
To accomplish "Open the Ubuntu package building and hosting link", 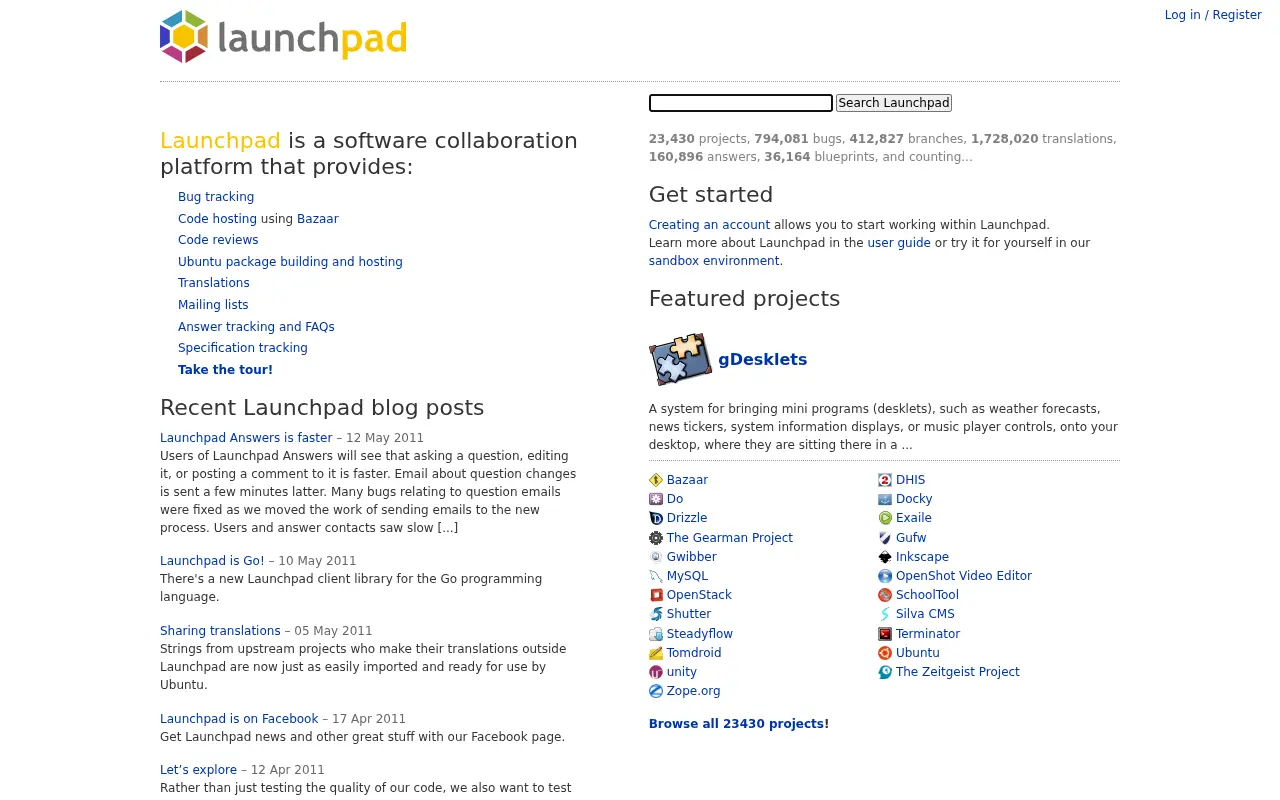I will [x=290, y=262].
